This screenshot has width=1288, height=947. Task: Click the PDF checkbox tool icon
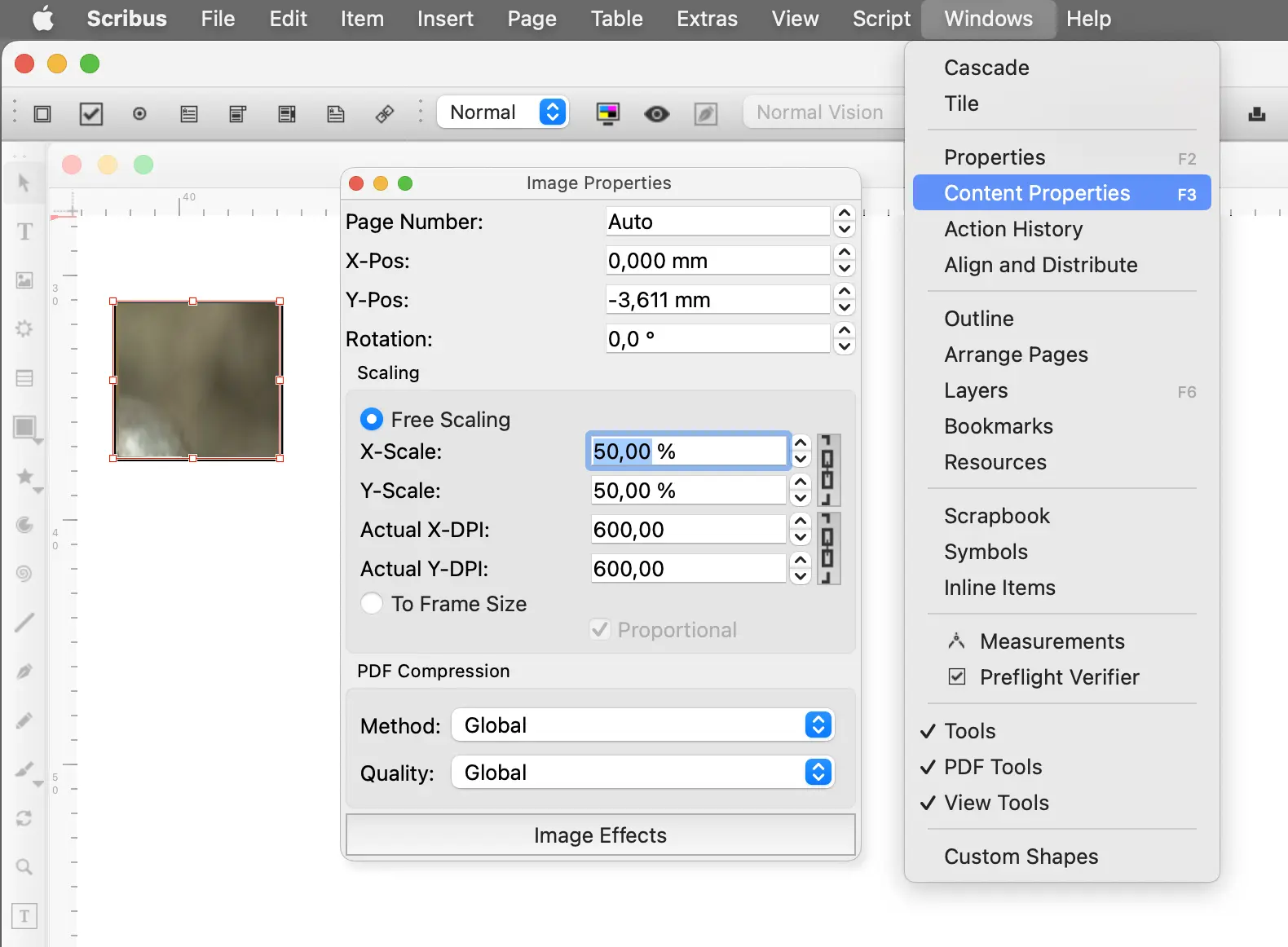(x=91, y=113)
